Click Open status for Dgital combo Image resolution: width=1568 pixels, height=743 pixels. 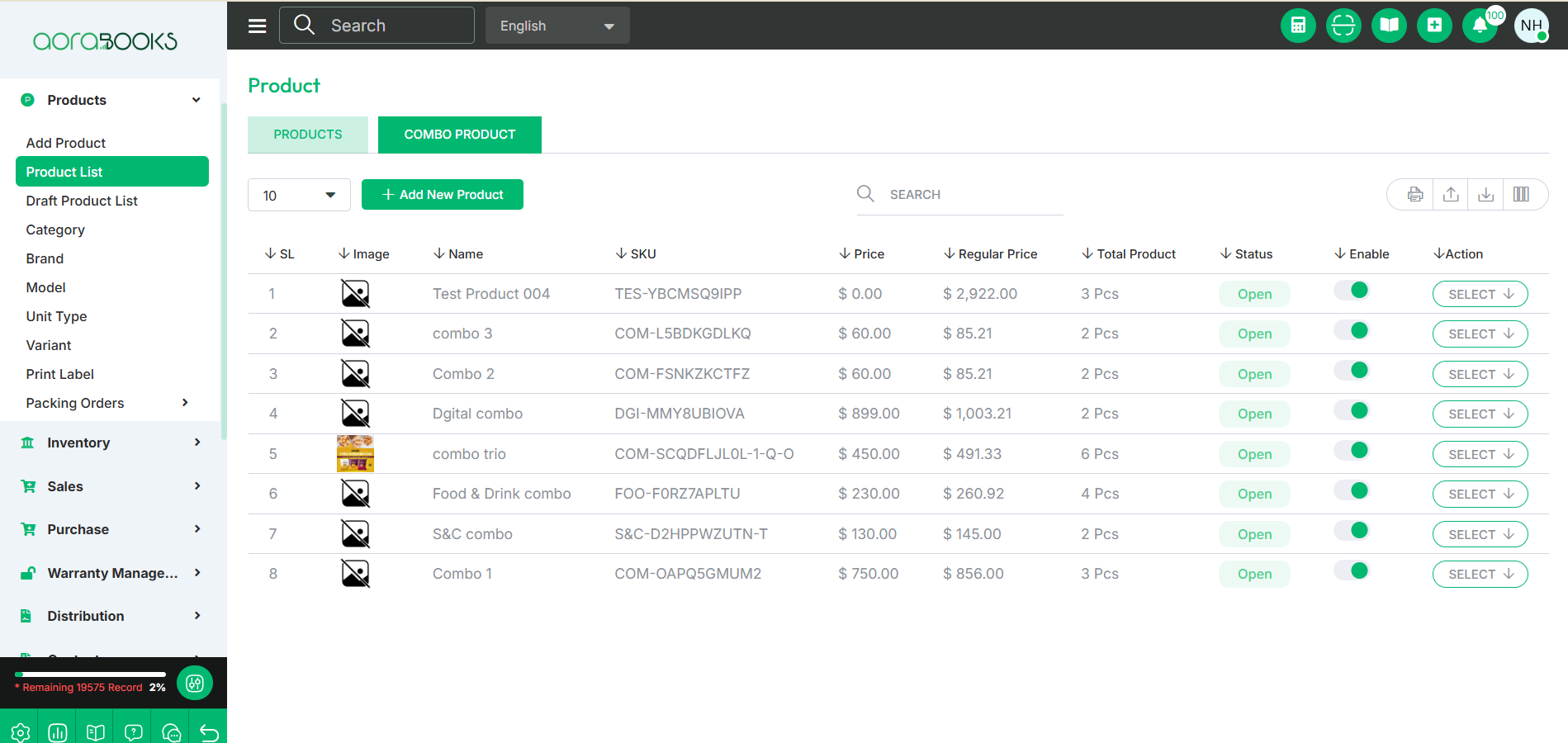click(x=1254, y=414)
